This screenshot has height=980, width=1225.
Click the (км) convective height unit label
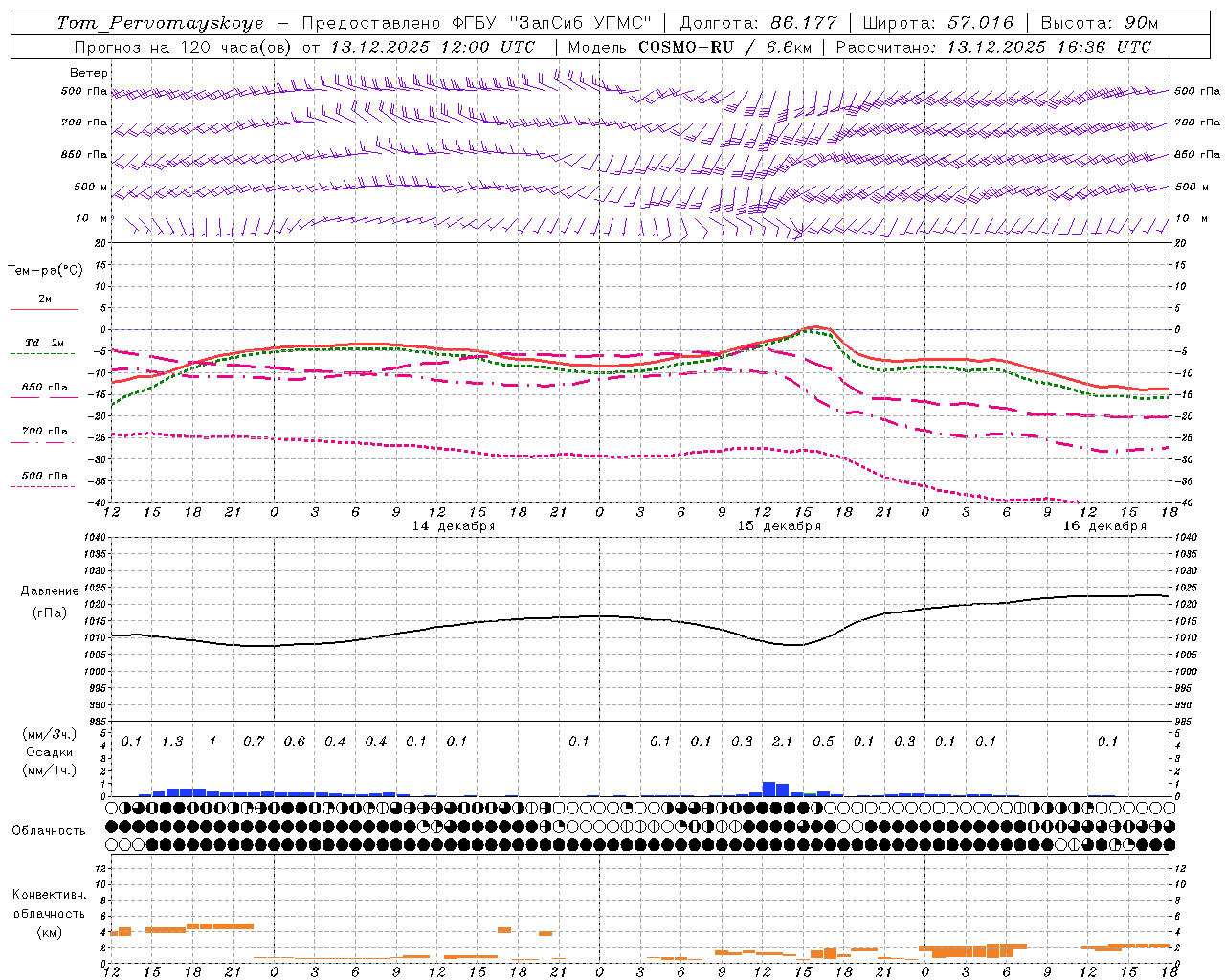click(50, 933)
